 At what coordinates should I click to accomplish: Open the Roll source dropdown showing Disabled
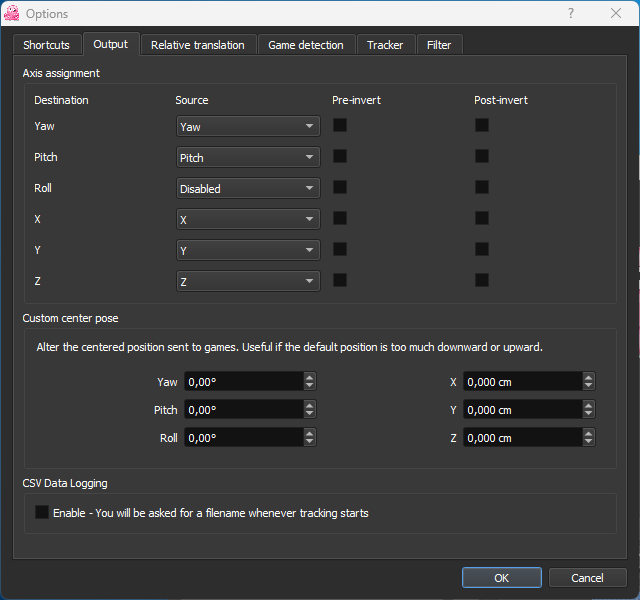[248, 188]
